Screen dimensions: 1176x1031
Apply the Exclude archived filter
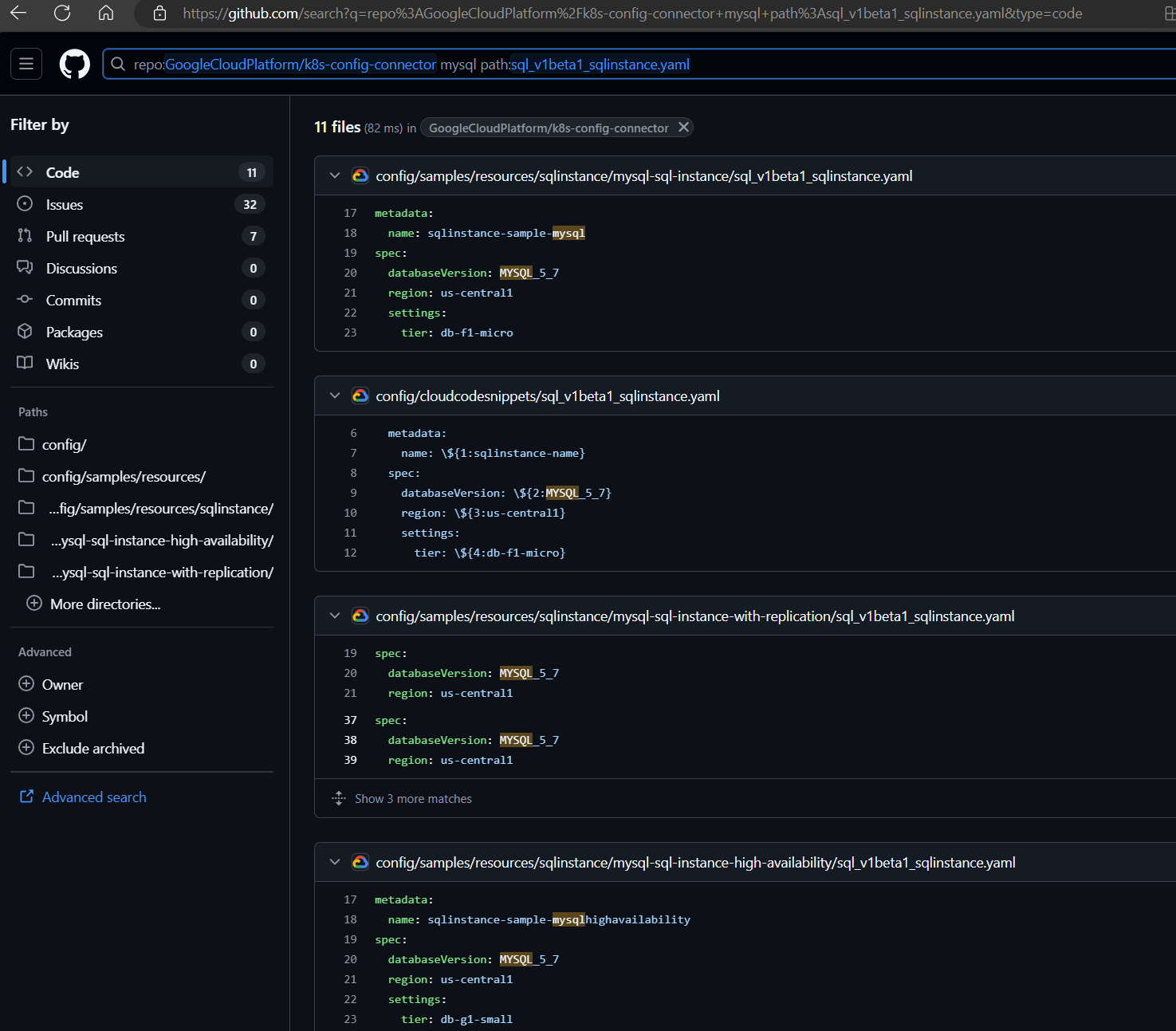click(x=93, y=749)
